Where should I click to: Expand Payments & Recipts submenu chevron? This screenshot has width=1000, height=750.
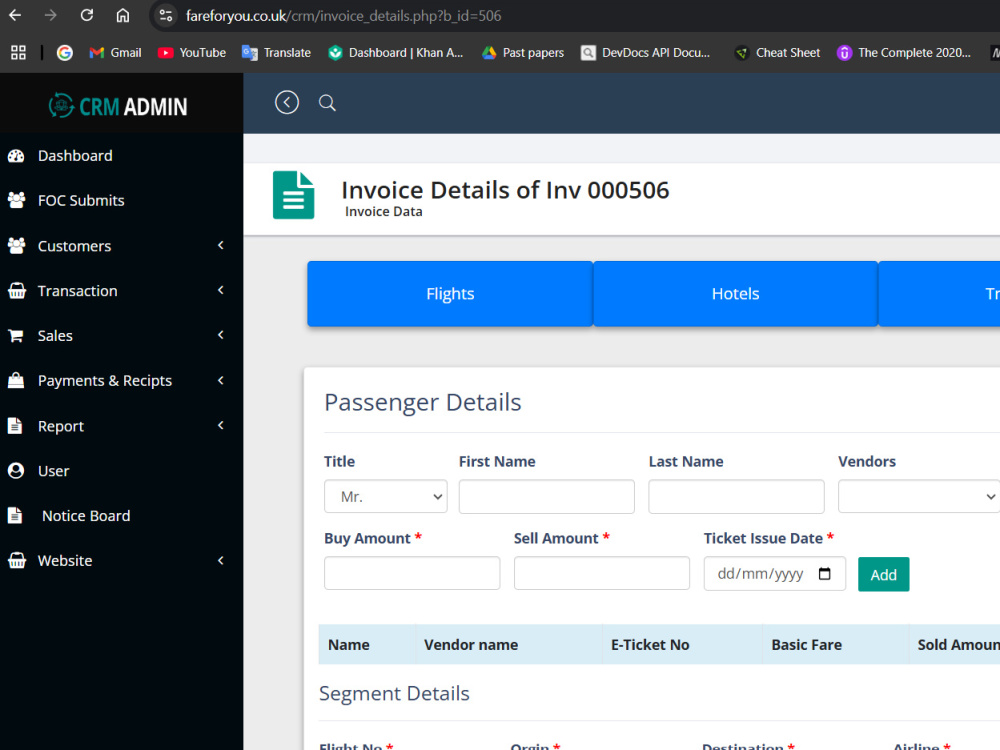pos(221,380)
